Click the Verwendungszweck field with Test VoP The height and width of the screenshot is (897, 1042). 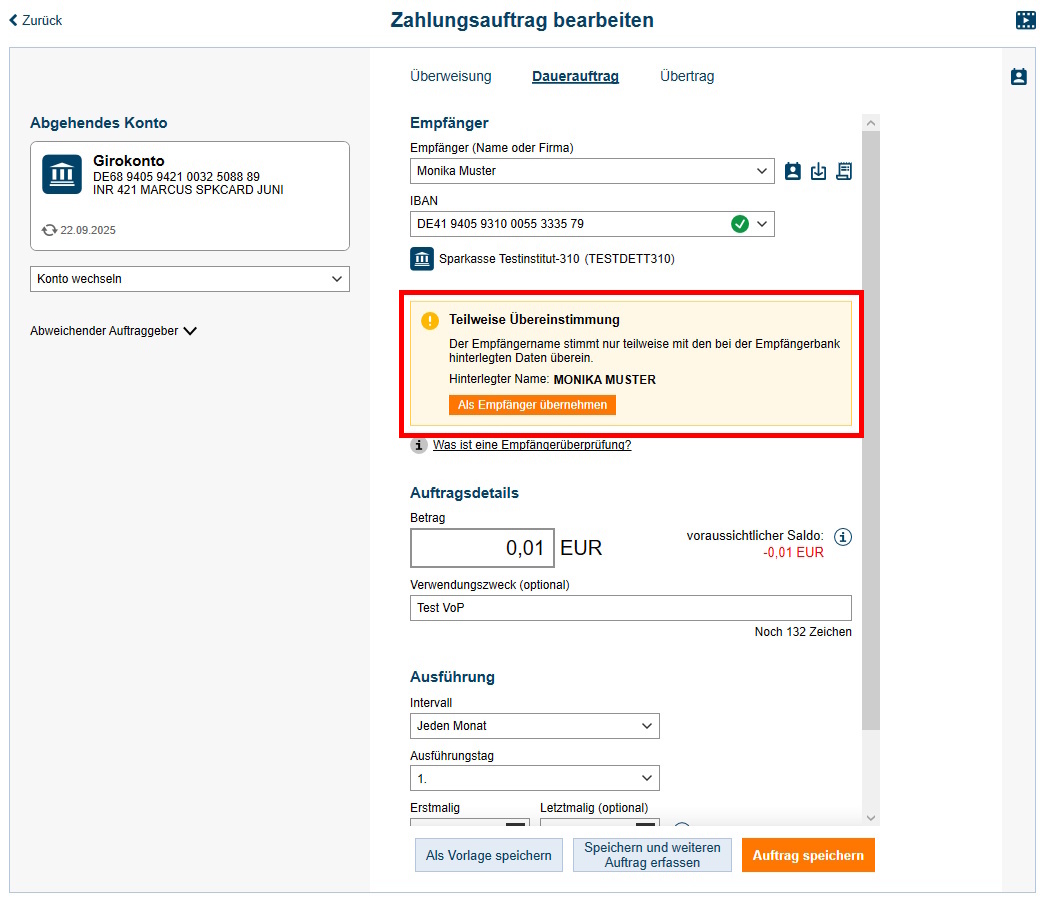coord(630,608)
